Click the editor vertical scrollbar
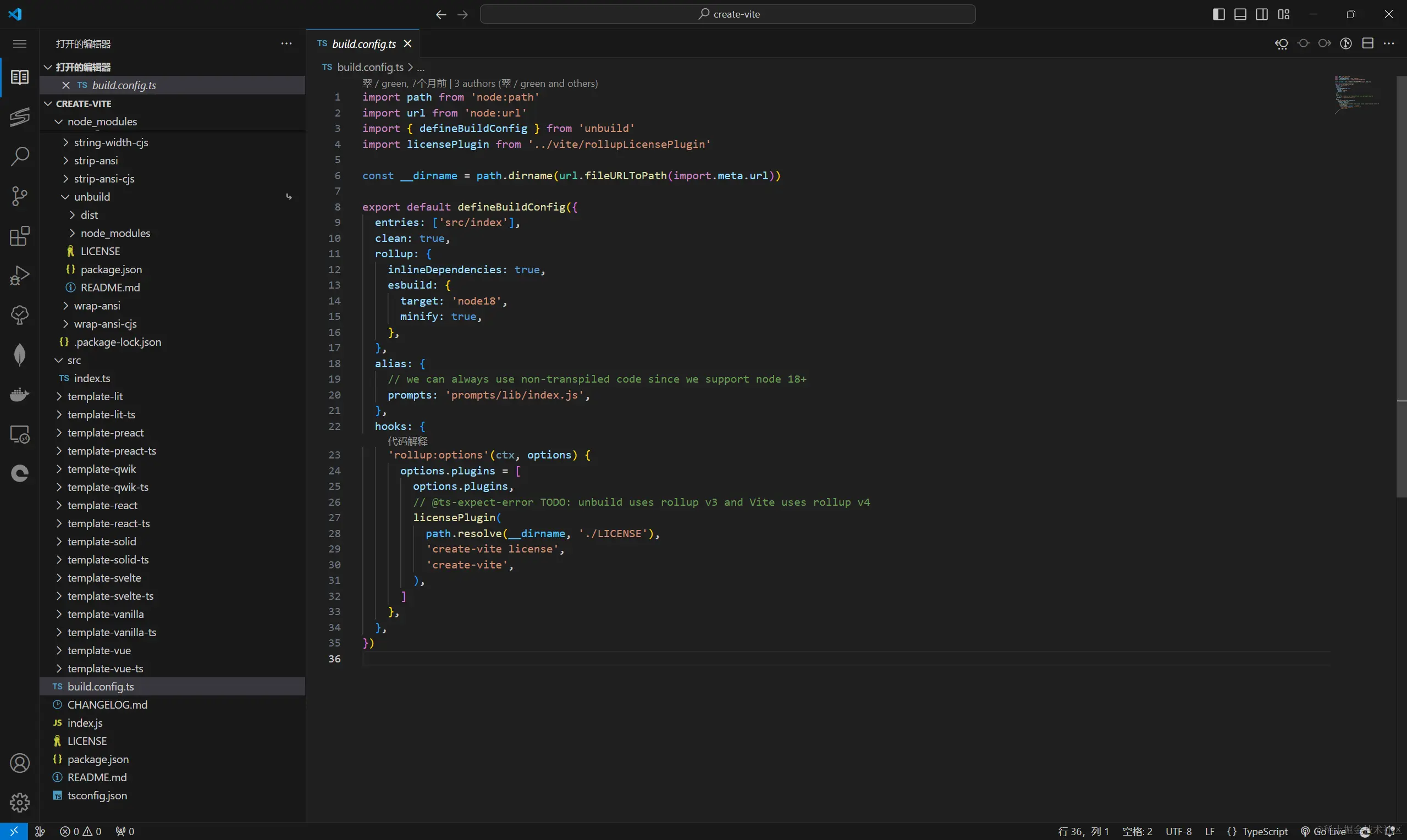Screen dimensions: 1407x840 [x=1402, y=283]
